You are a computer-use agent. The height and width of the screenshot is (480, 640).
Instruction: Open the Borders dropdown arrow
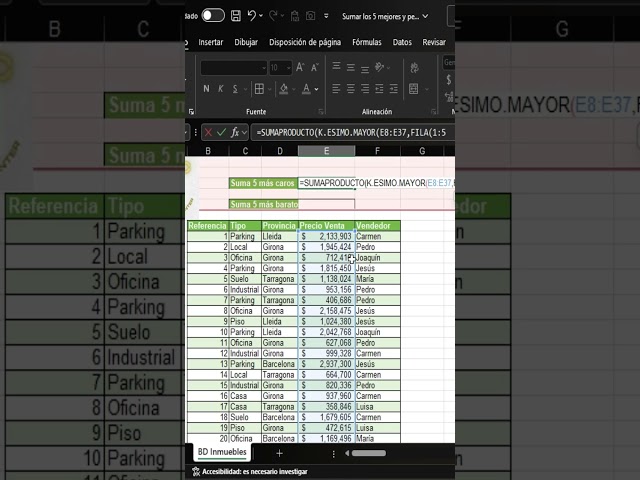tap(269, 89)
